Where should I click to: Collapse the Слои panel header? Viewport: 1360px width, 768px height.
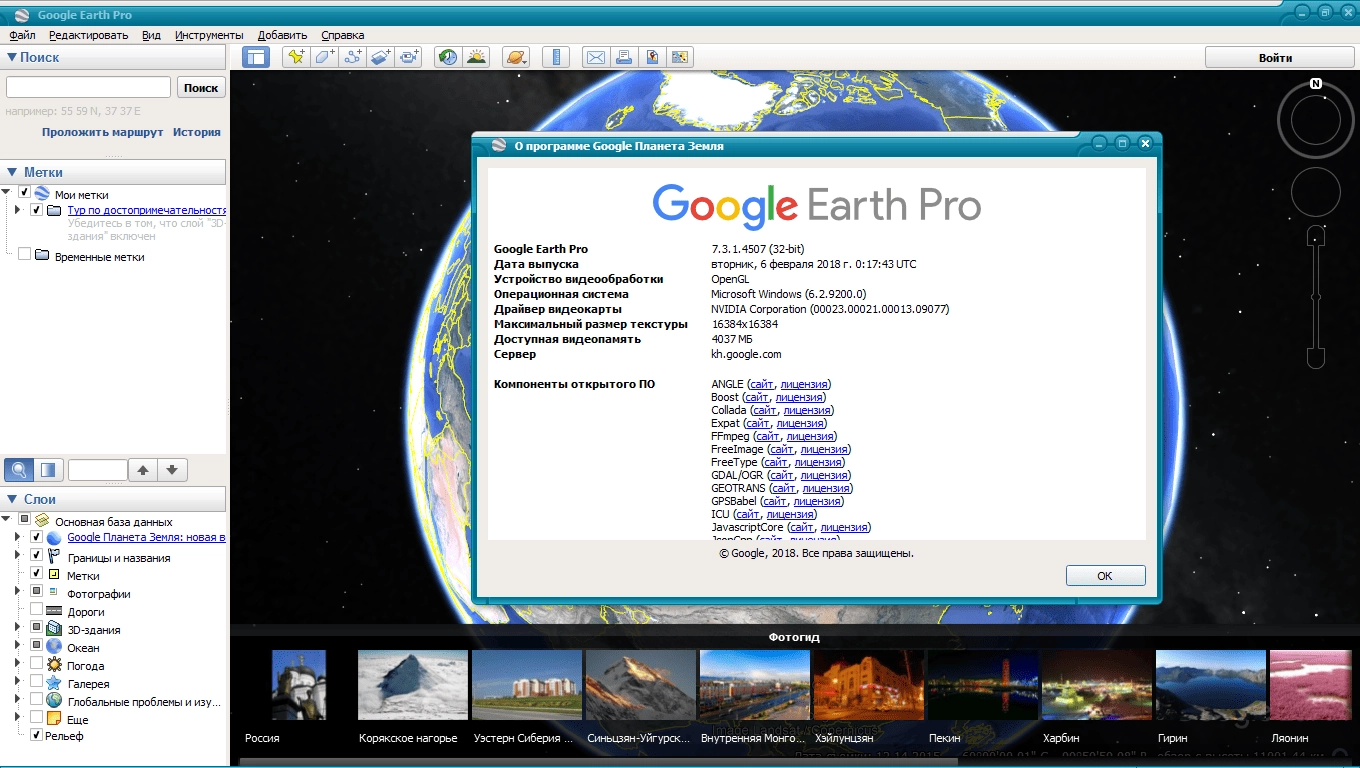[114, 499]
